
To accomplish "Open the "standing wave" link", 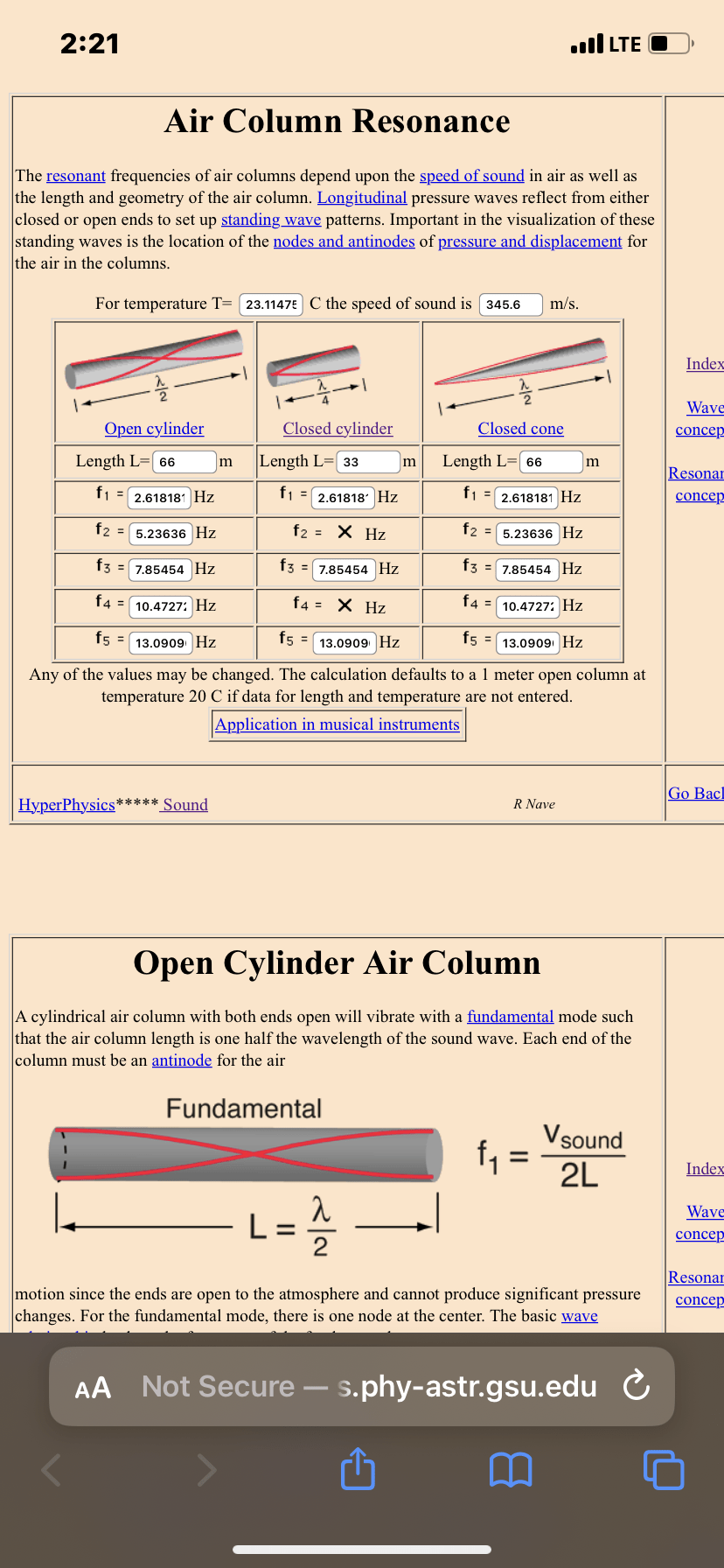I will [x=271, y=220].
